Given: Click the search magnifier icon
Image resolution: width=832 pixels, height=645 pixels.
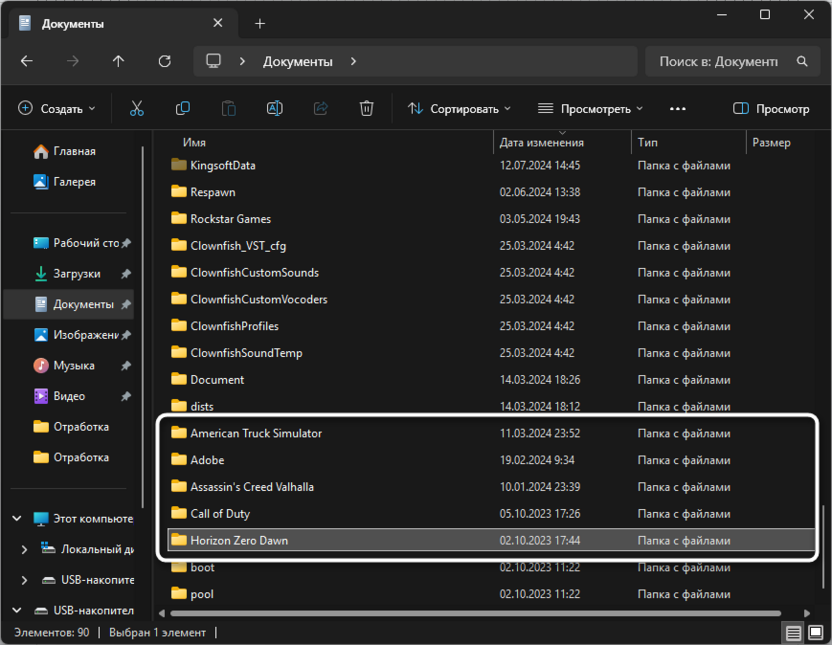Looking at the screenshot, I should [802, 62].
